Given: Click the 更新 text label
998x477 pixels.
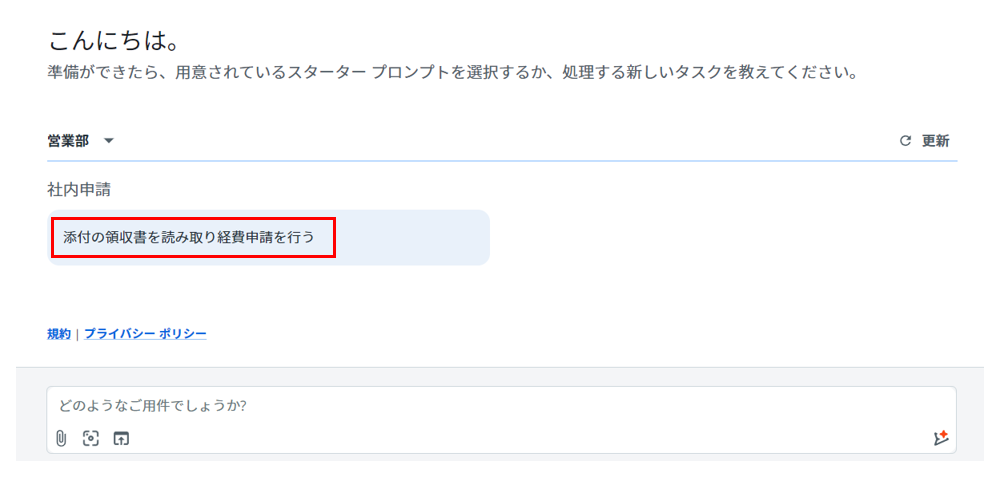Looking at the screenshot, I should [x=936, y=141].
